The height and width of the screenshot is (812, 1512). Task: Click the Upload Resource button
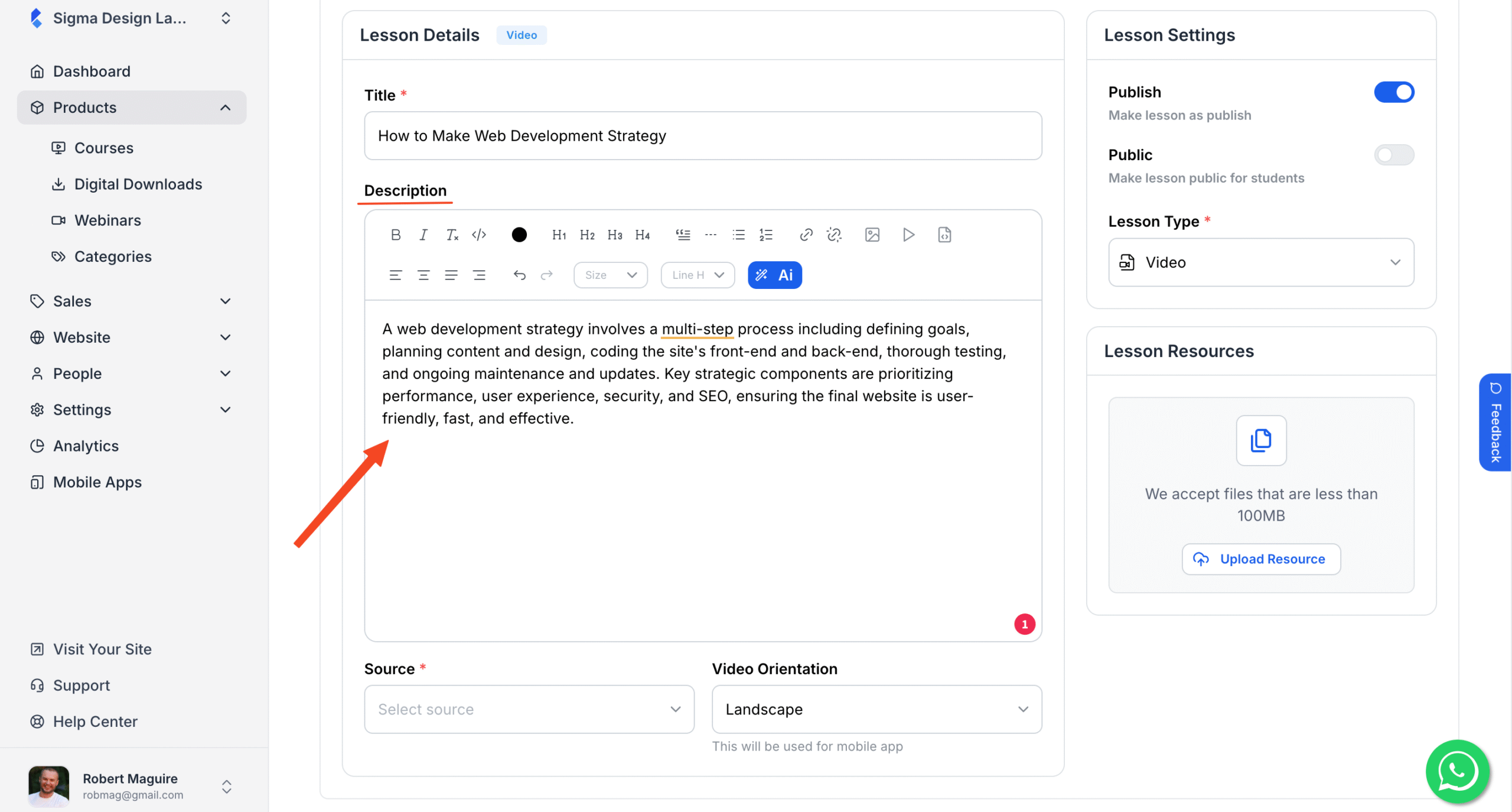point(1261,558)
